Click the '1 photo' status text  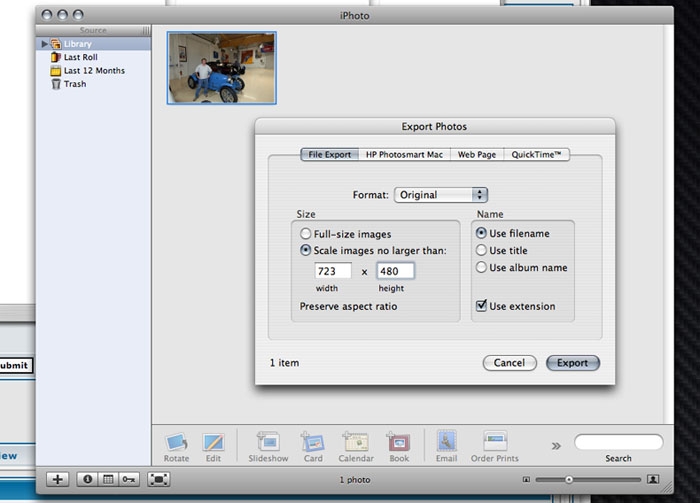click(355, 480)
